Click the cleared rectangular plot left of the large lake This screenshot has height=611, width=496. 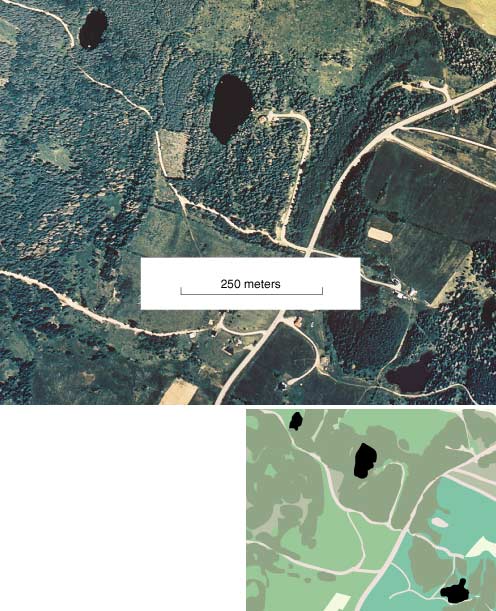[x=174, y=154]
